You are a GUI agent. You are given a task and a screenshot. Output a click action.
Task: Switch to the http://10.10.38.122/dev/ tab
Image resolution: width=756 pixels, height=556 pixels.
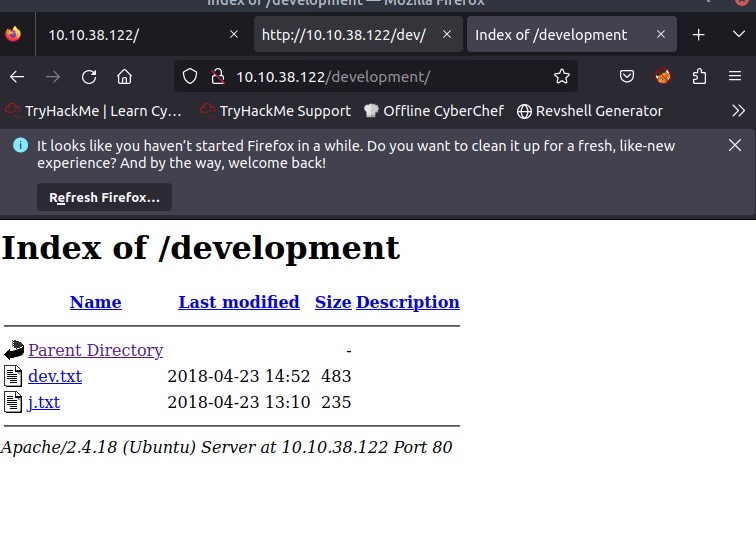(x=358, y=35)
